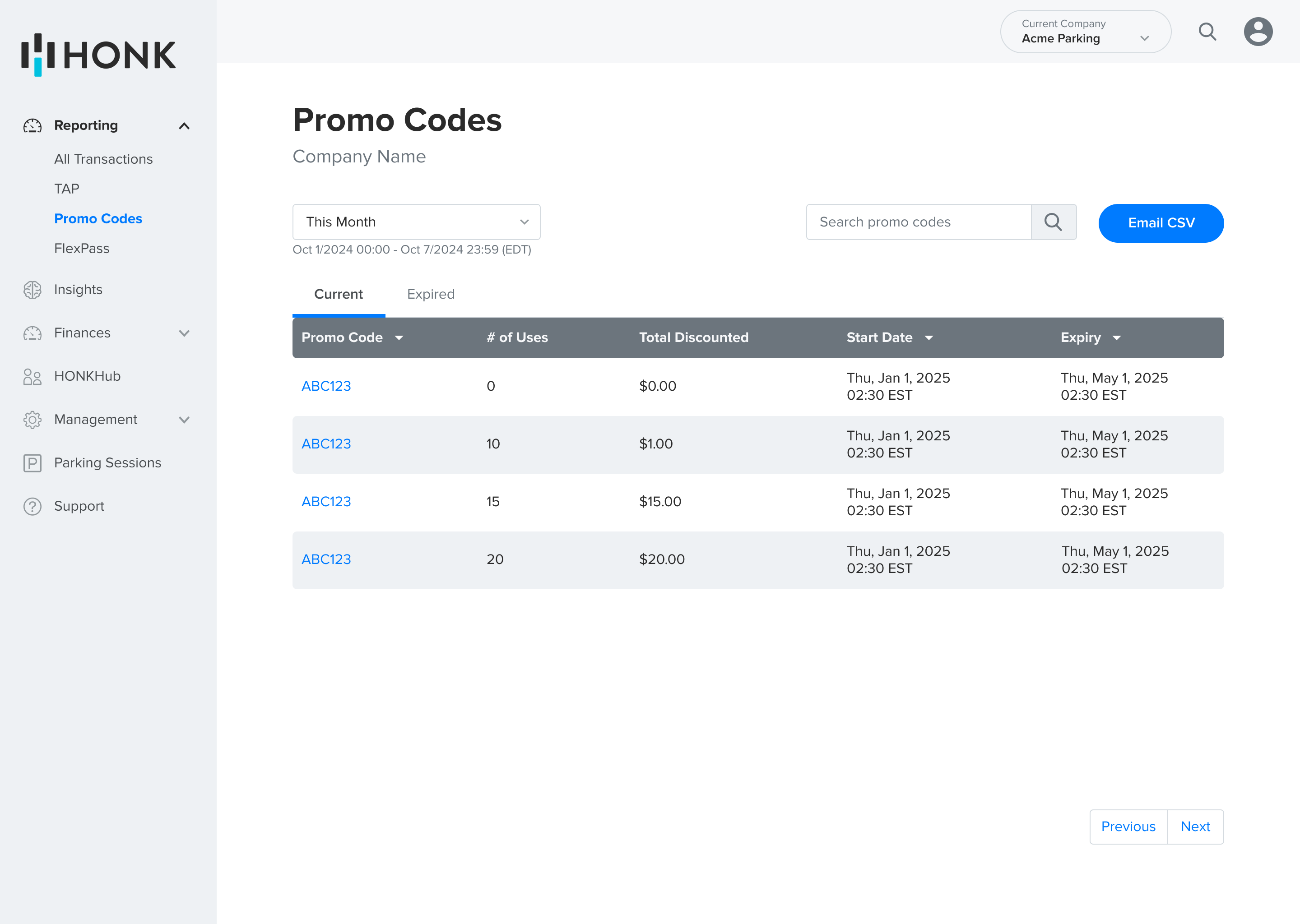The width and height of the screenshot is (1300, 924).
Task: Click the Support question mark icon
Action: pos(32,506)
